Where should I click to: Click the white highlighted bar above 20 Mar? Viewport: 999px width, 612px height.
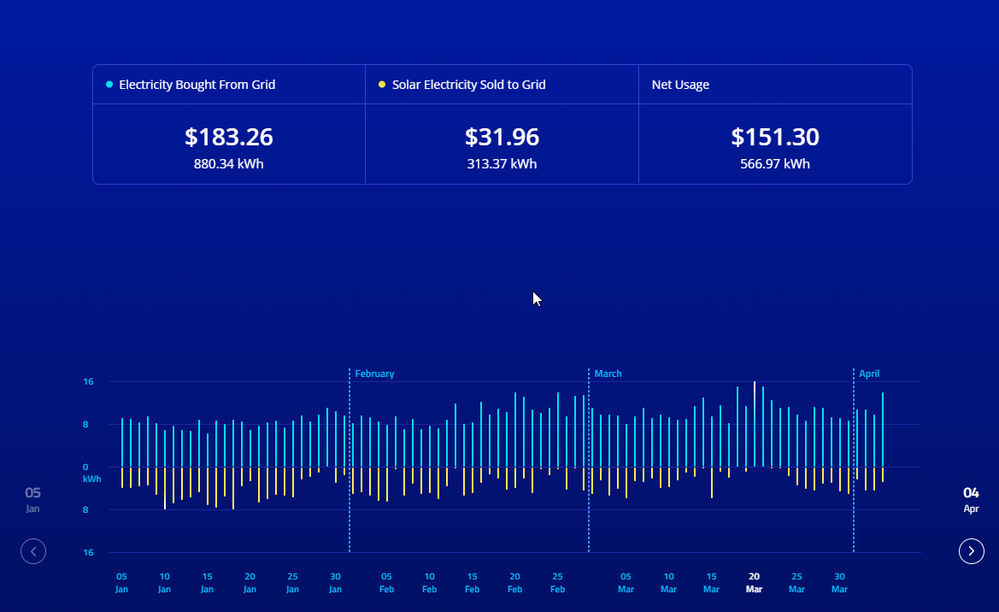tap(754, 420)
